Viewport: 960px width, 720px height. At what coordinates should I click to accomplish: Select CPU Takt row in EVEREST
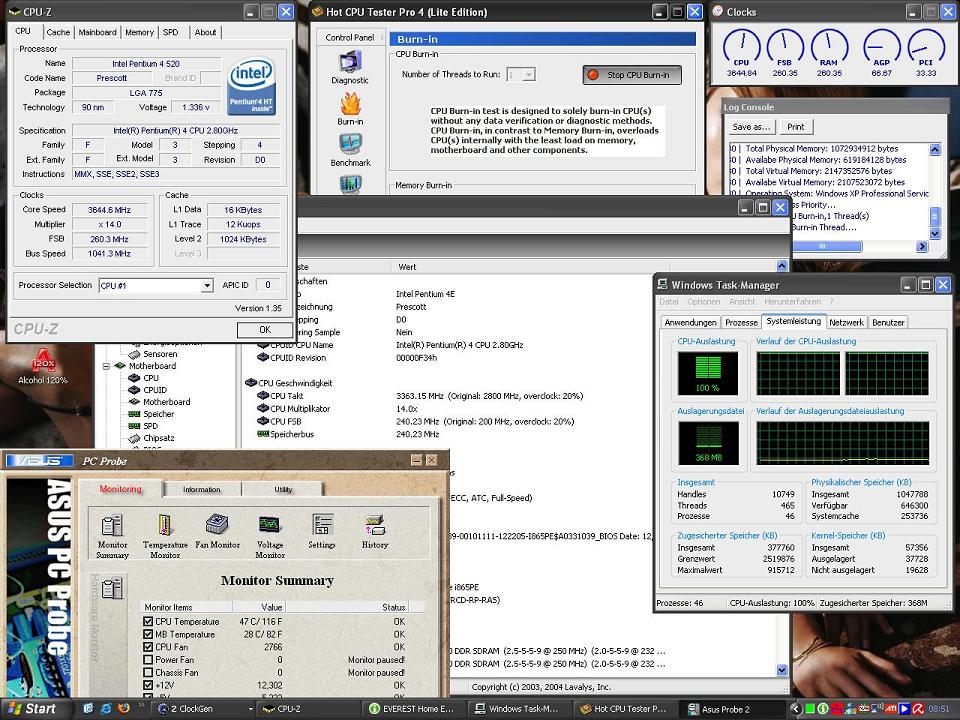tap(420, 396)
